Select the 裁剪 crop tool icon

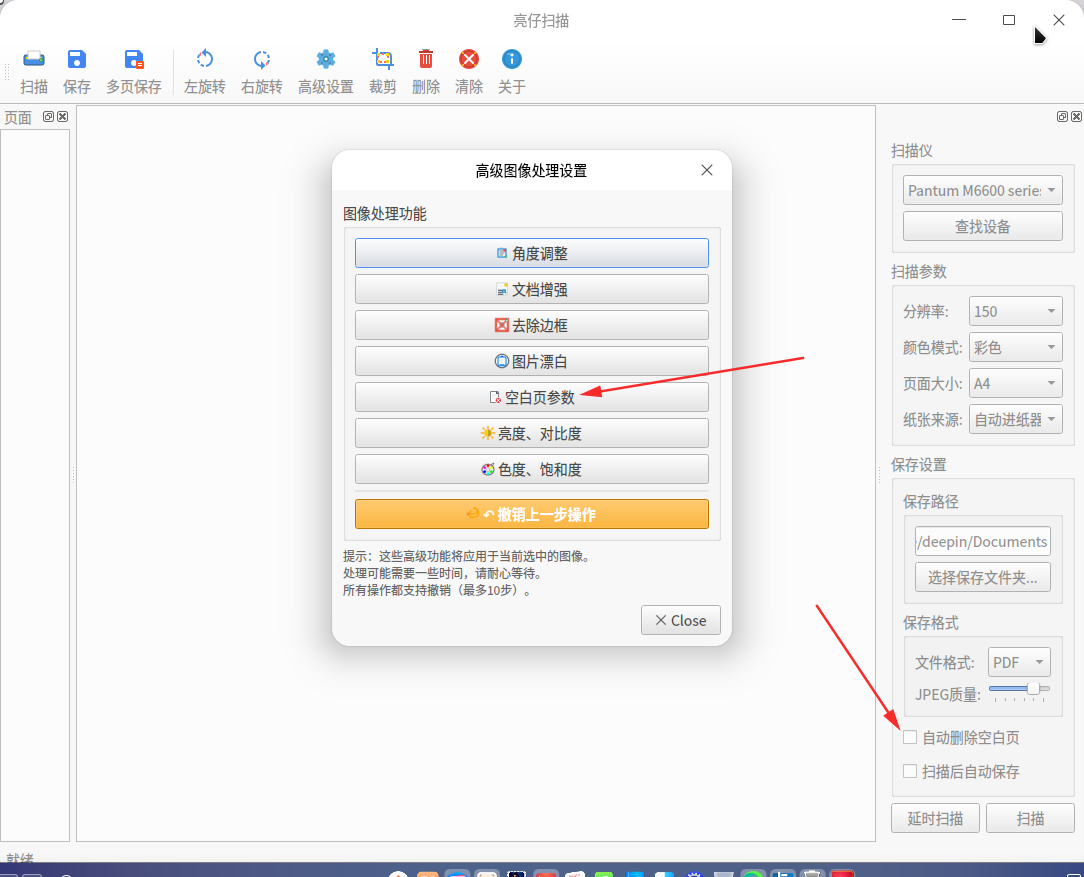pyautogui.click(x=382, y=59)
